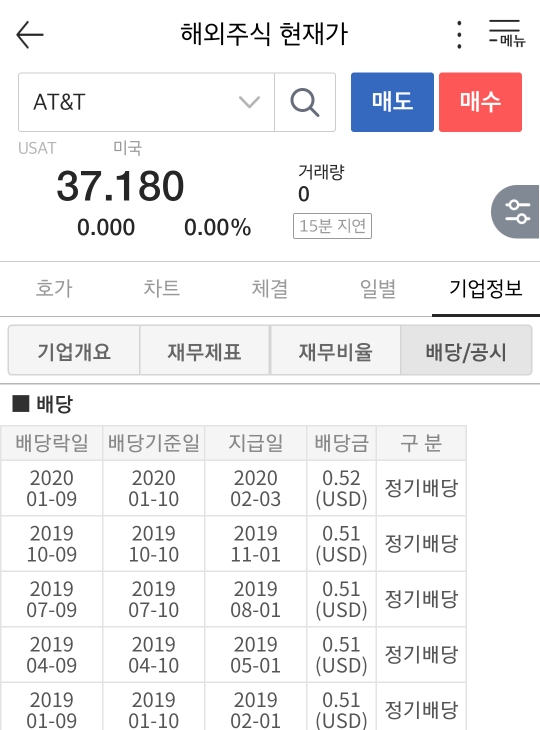Click the AT&T stock name field
The image size is (540, 730).
point(146,102)
